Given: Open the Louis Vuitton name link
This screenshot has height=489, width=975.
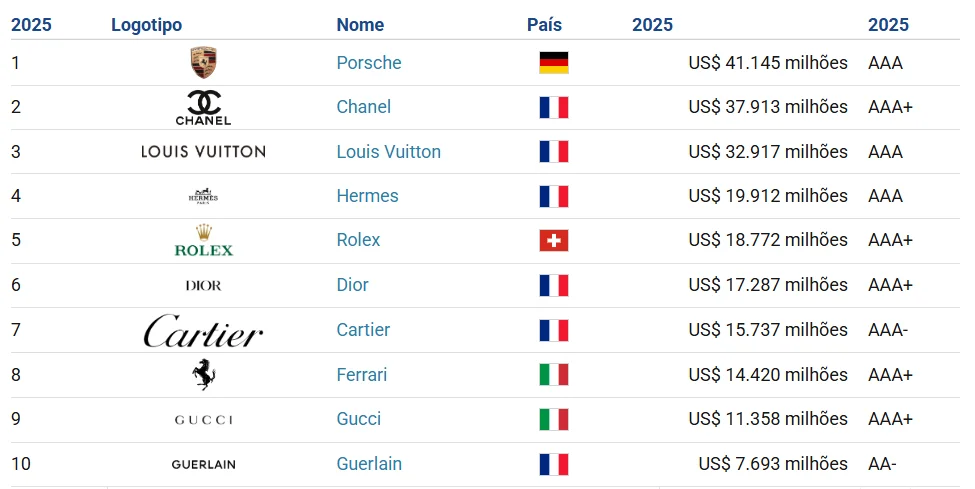Looking at the screenshot, I should [x=389, y=151].
